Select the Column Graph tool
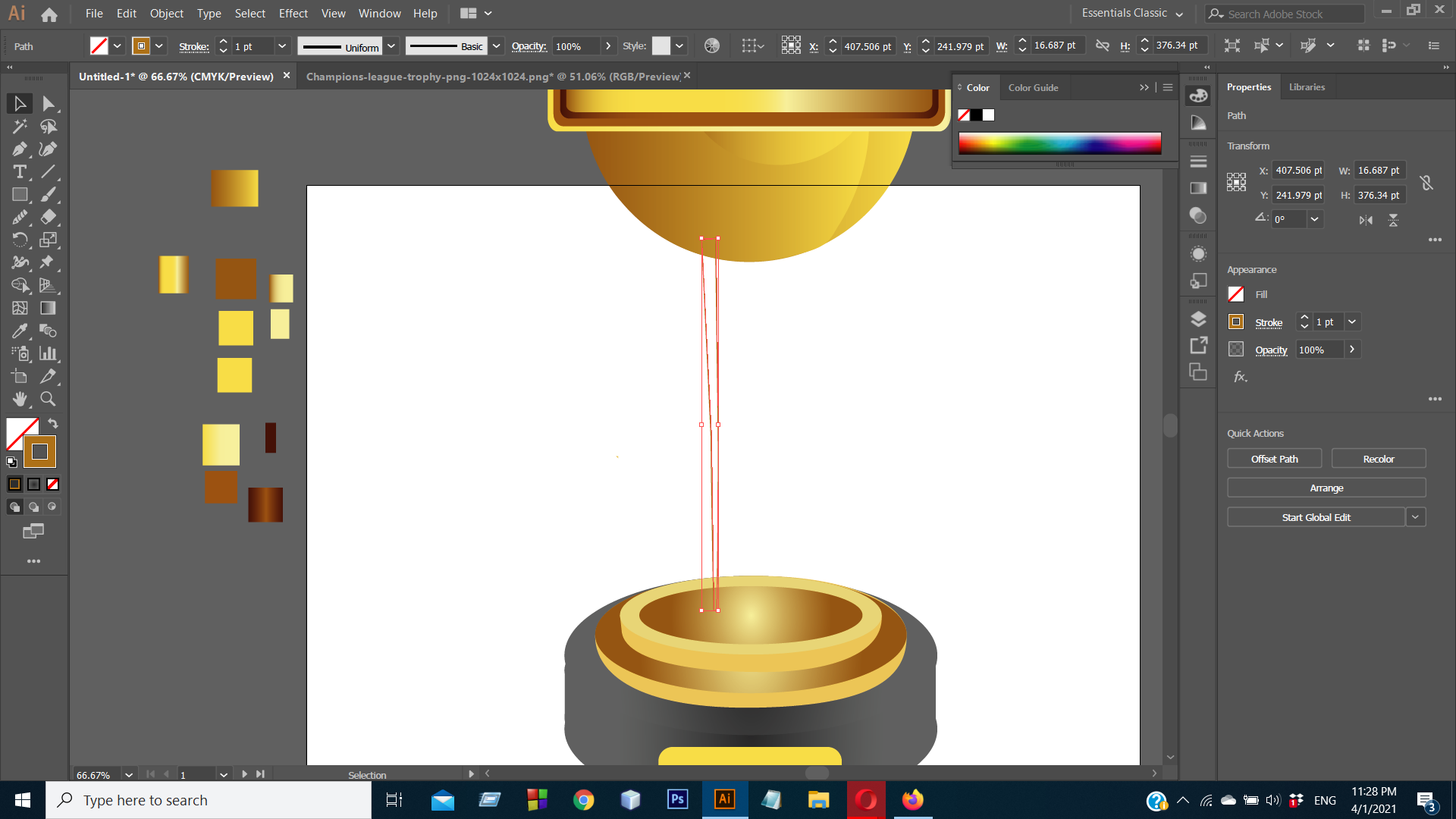The image size is (1456, 819). 49,354
